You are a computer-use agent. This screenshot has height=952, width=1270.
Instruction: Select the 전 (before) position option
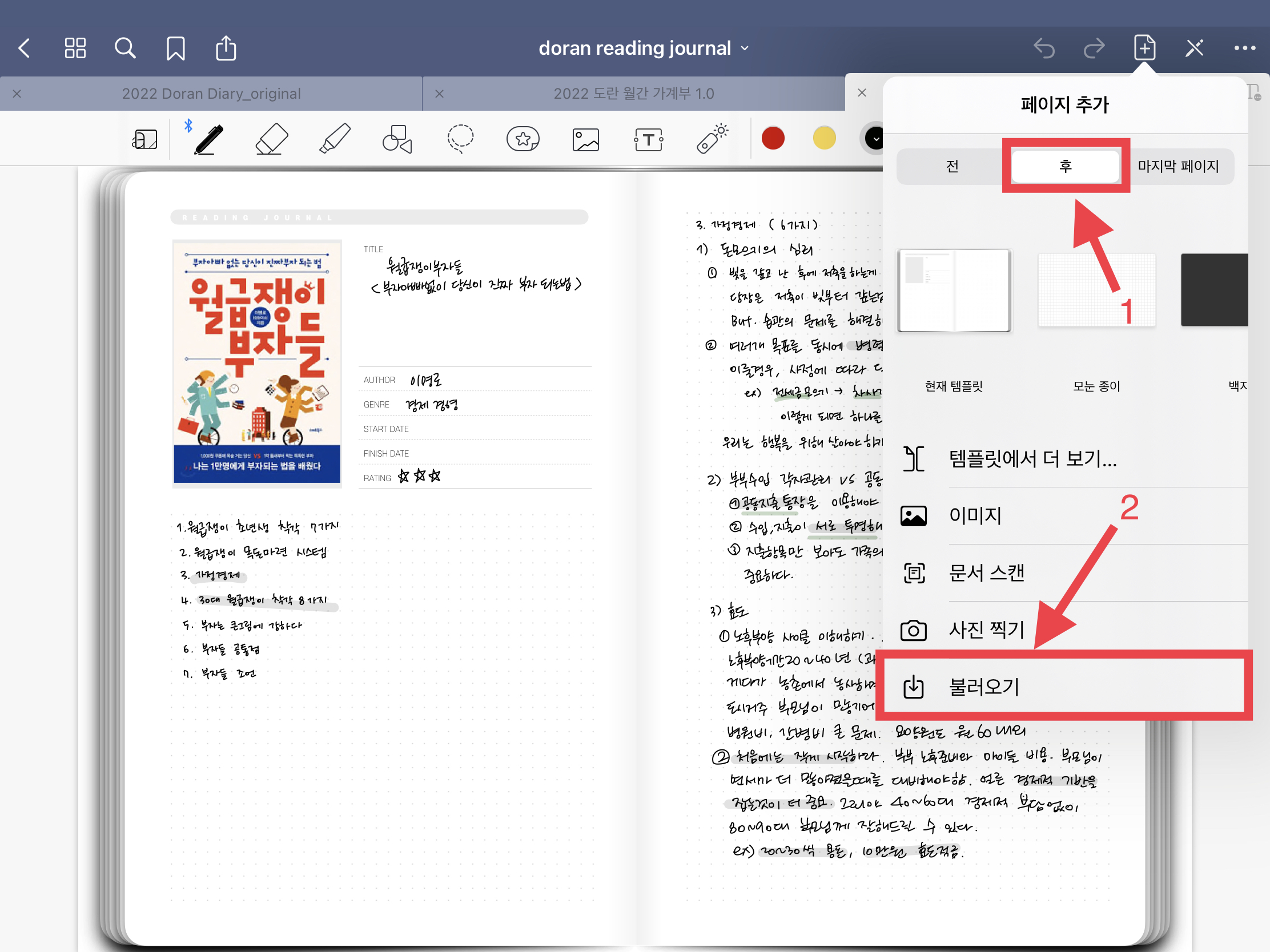click(952, 167)
